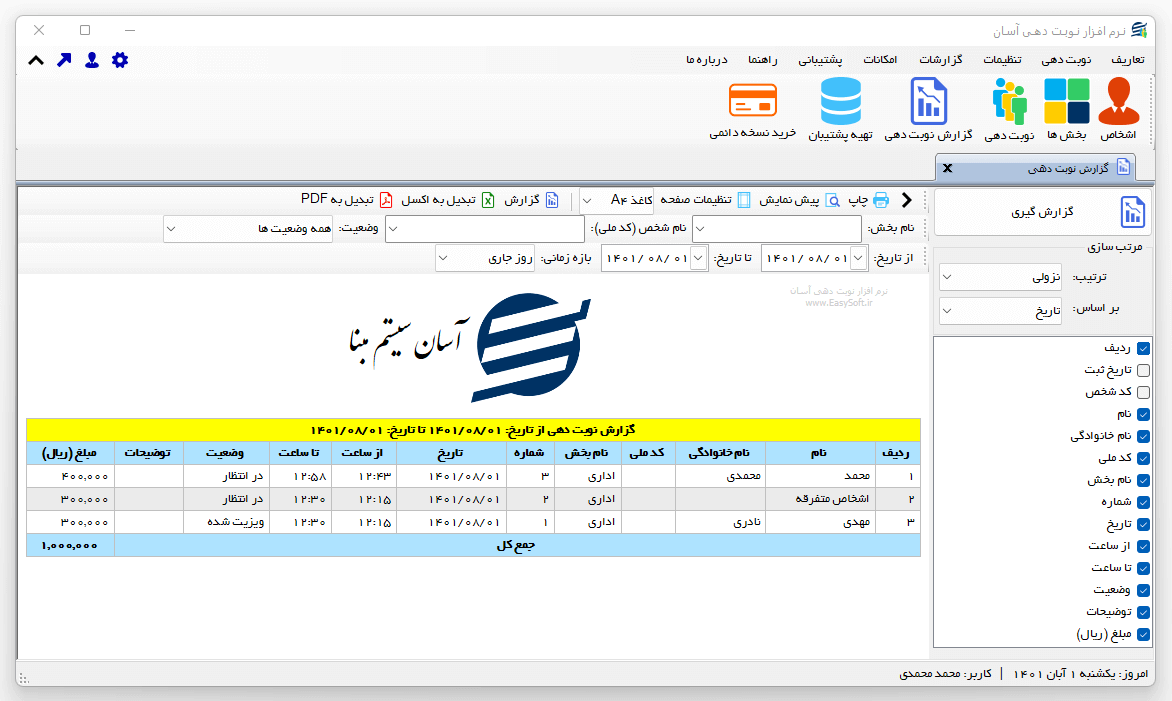Open the گزارش نوبت دهی ribbon icon

pyautogui.click(x=928, y=101)
